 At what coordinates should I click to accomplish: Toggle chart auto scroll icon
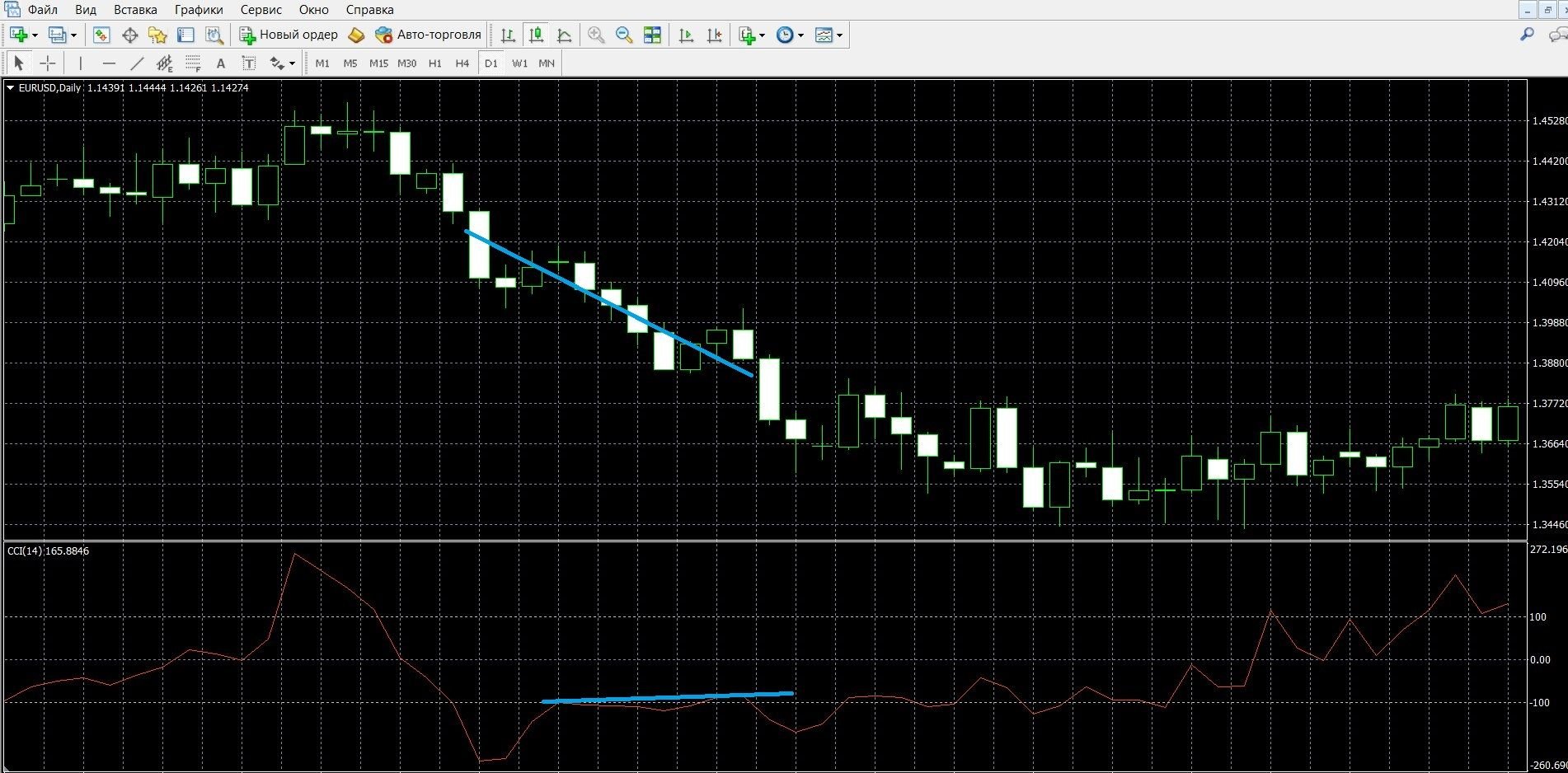click(686, 35)
